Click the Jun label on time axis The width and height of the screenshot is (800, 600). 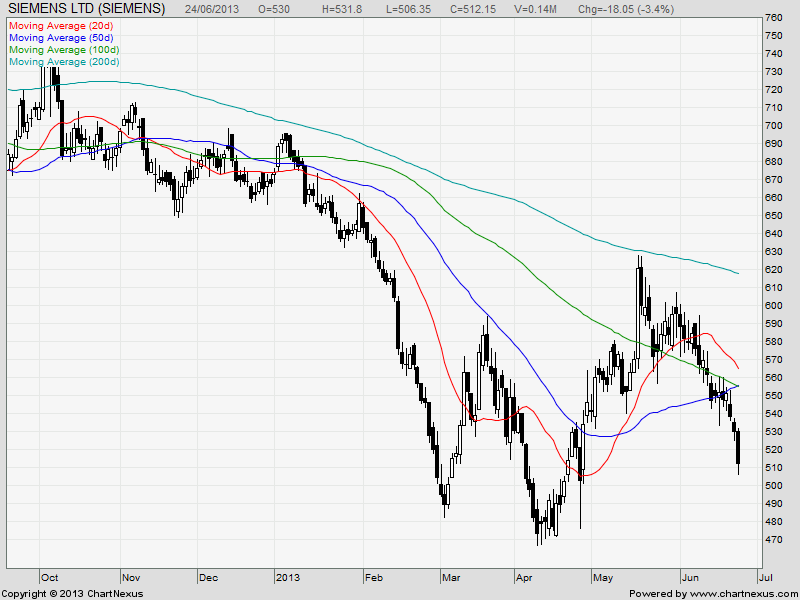pyautogui.click(x=690, y=578)
